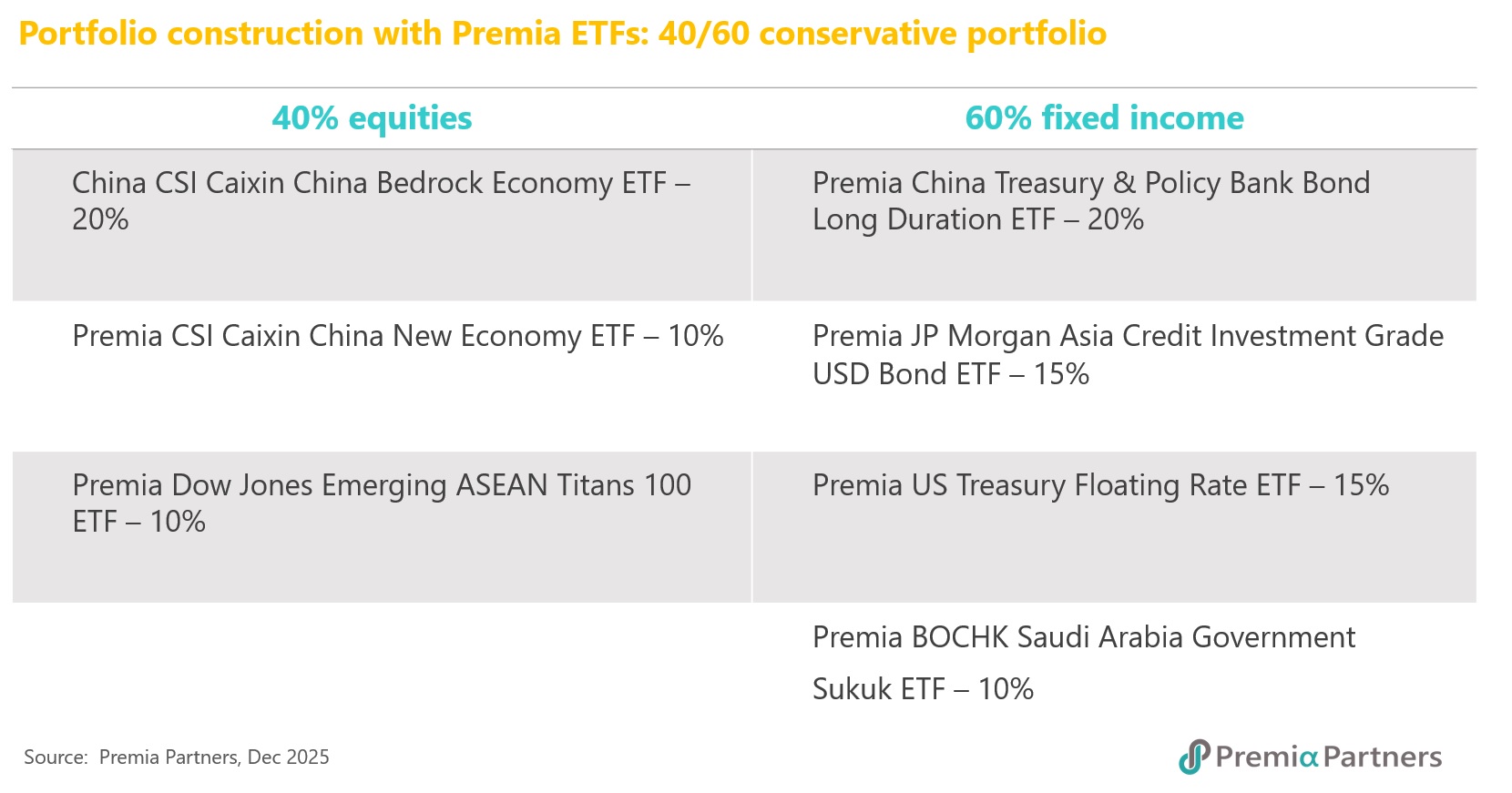1512x793 pixels.
Task: Click the "Sukuk ETF – 10%" line
Action: click(923, 689)
